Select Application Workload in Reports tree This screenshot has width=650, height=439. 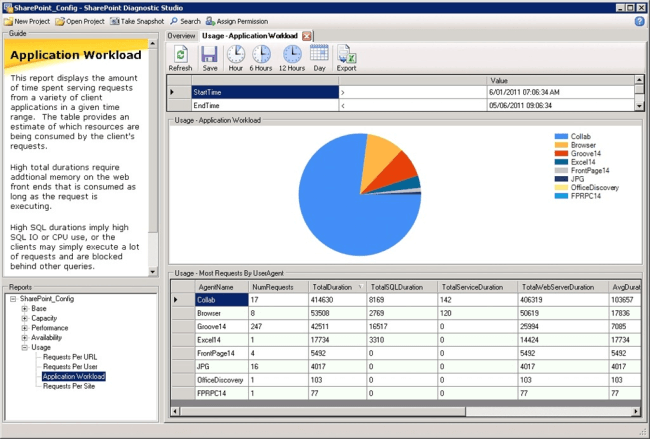click(x=74, y=376)
